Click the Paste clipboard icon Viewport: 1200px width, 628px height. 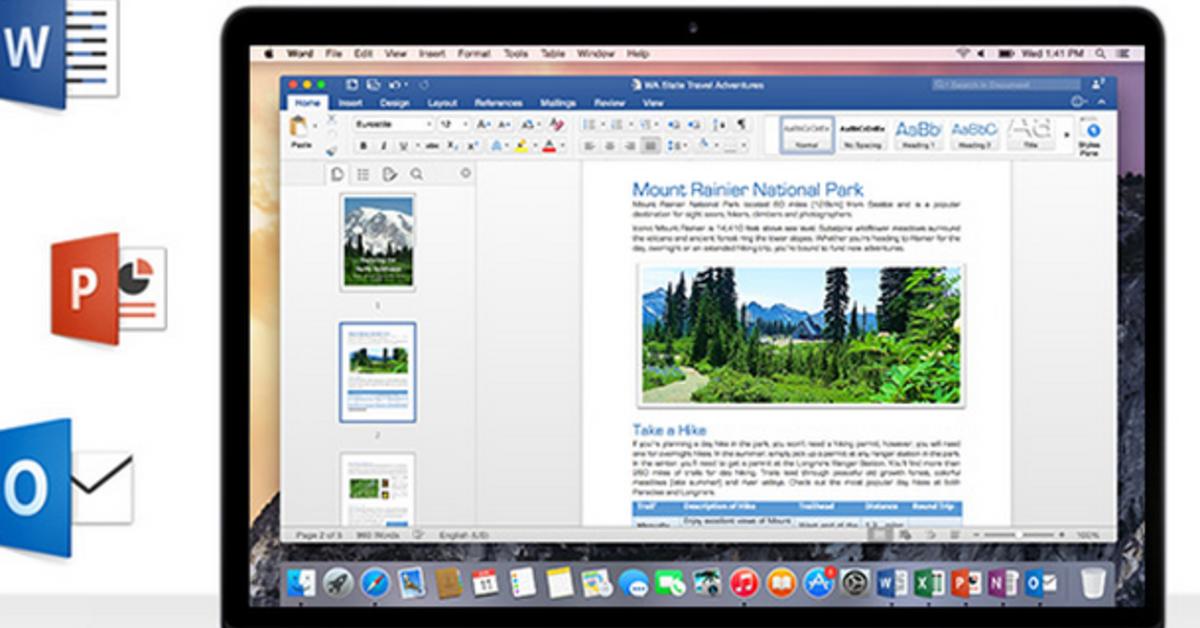299,127
